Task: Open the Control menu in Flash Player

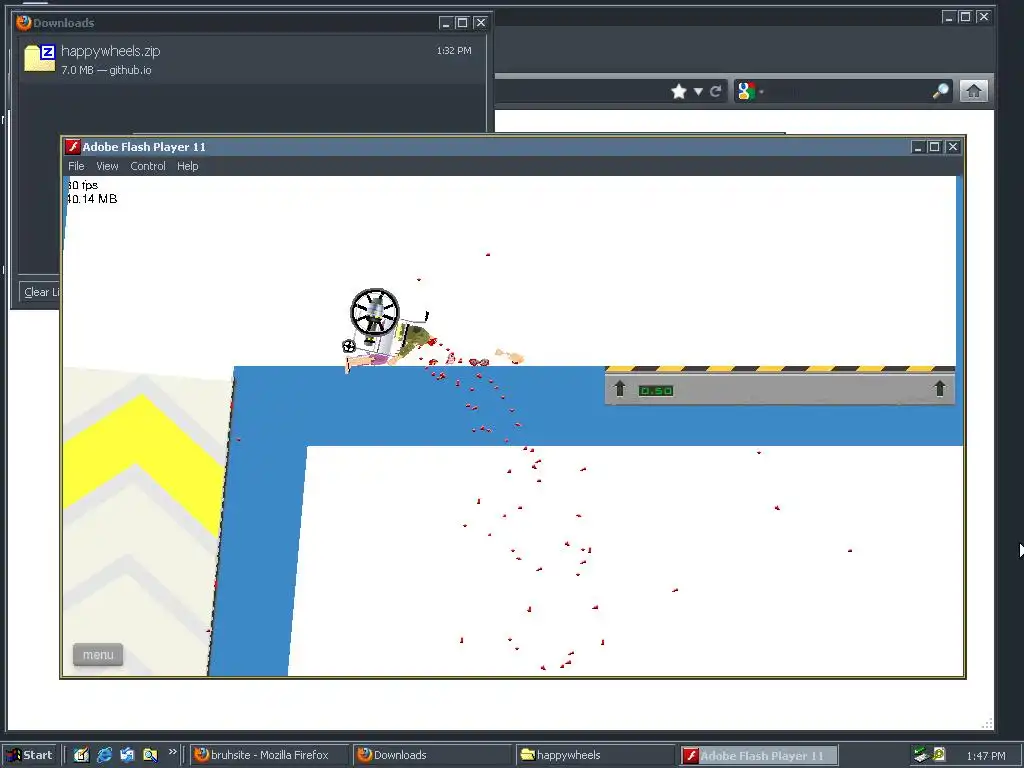Action: click(148, 166)
